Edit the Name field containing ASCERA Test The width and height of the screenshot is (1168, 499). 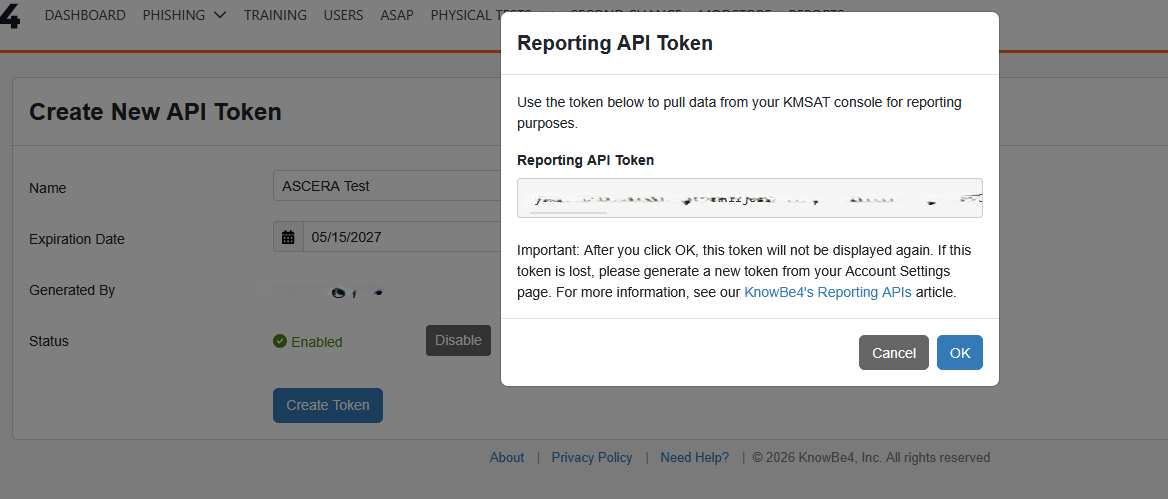[x=387, y=186]
